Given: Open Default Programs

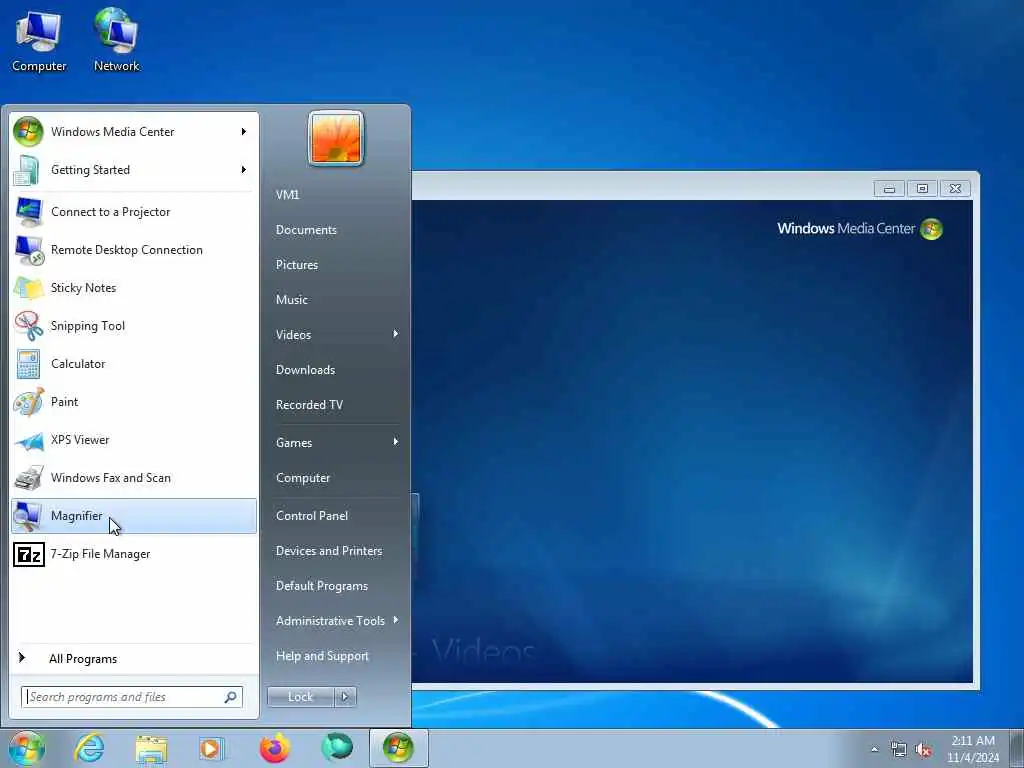Looking at the screenshot, I should coord(321,586).
